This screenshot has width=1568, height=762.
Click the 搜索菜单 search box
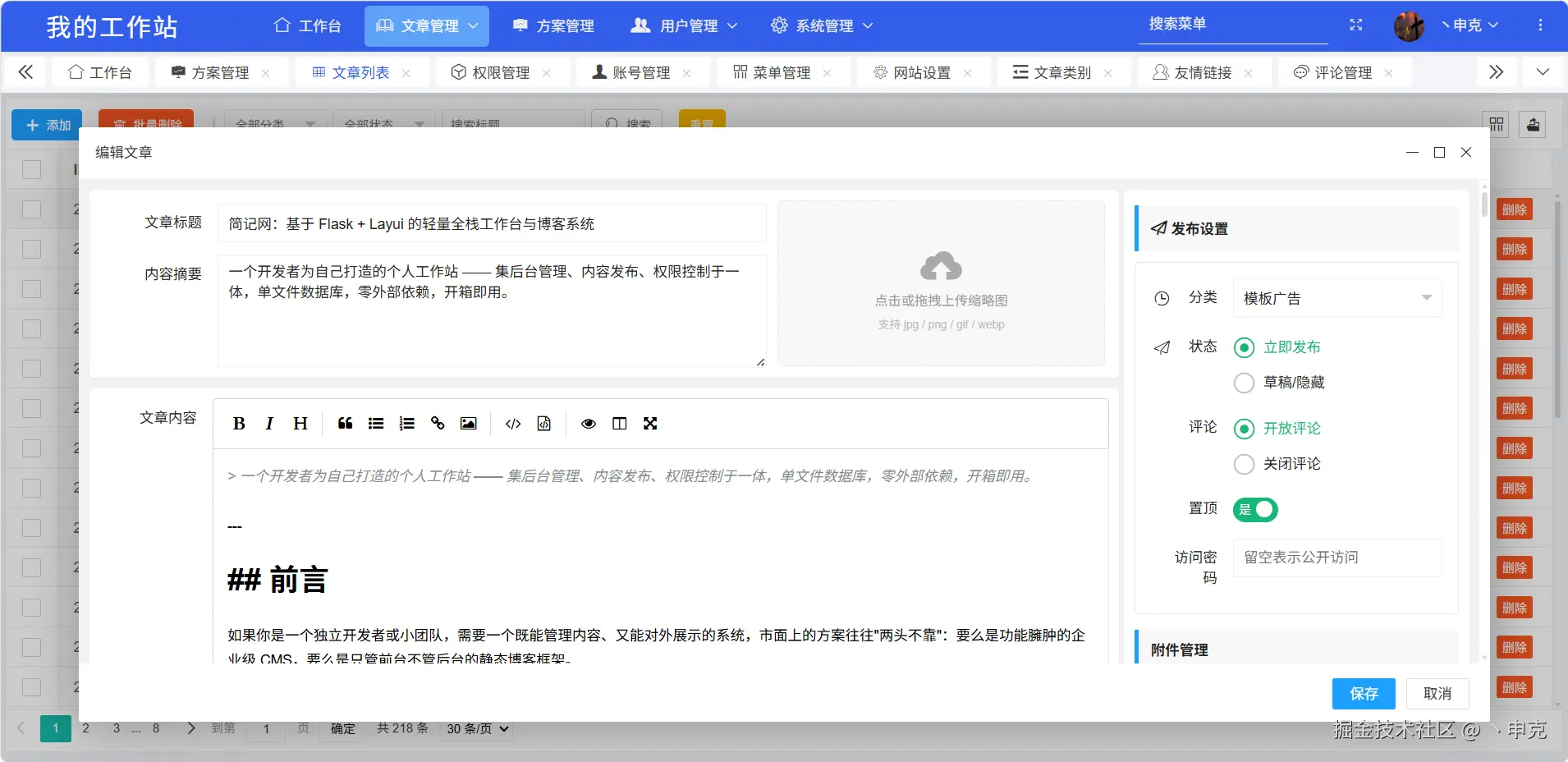point(1232,25)
